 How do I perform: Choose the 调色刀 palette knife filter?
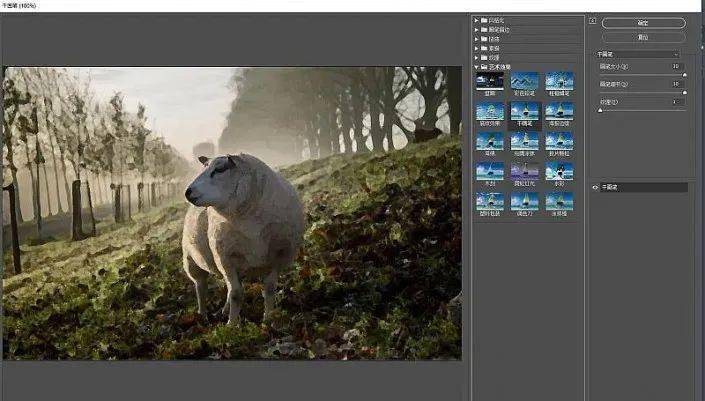(x=524, y=205)
